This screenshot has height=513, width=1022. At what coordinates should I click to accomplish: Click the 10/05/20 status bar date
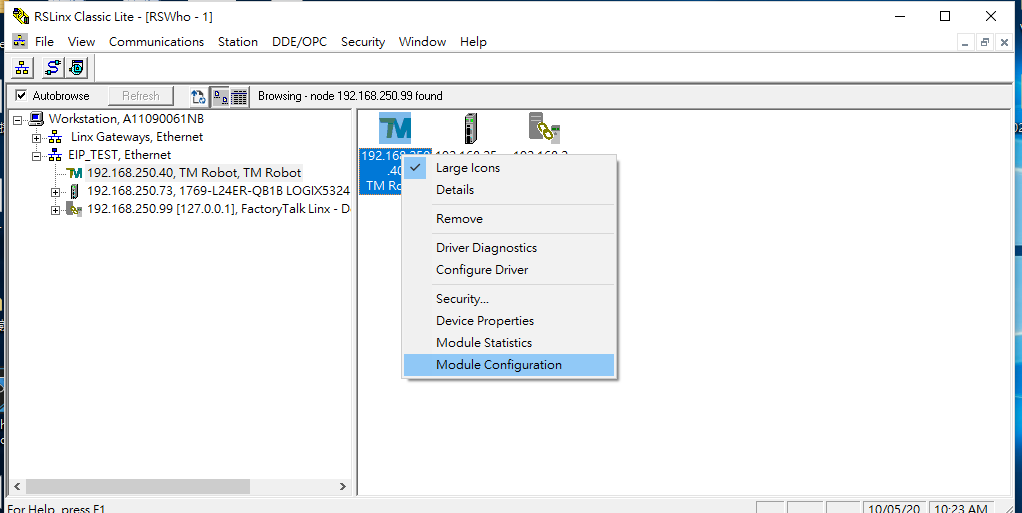coord(894,508)
